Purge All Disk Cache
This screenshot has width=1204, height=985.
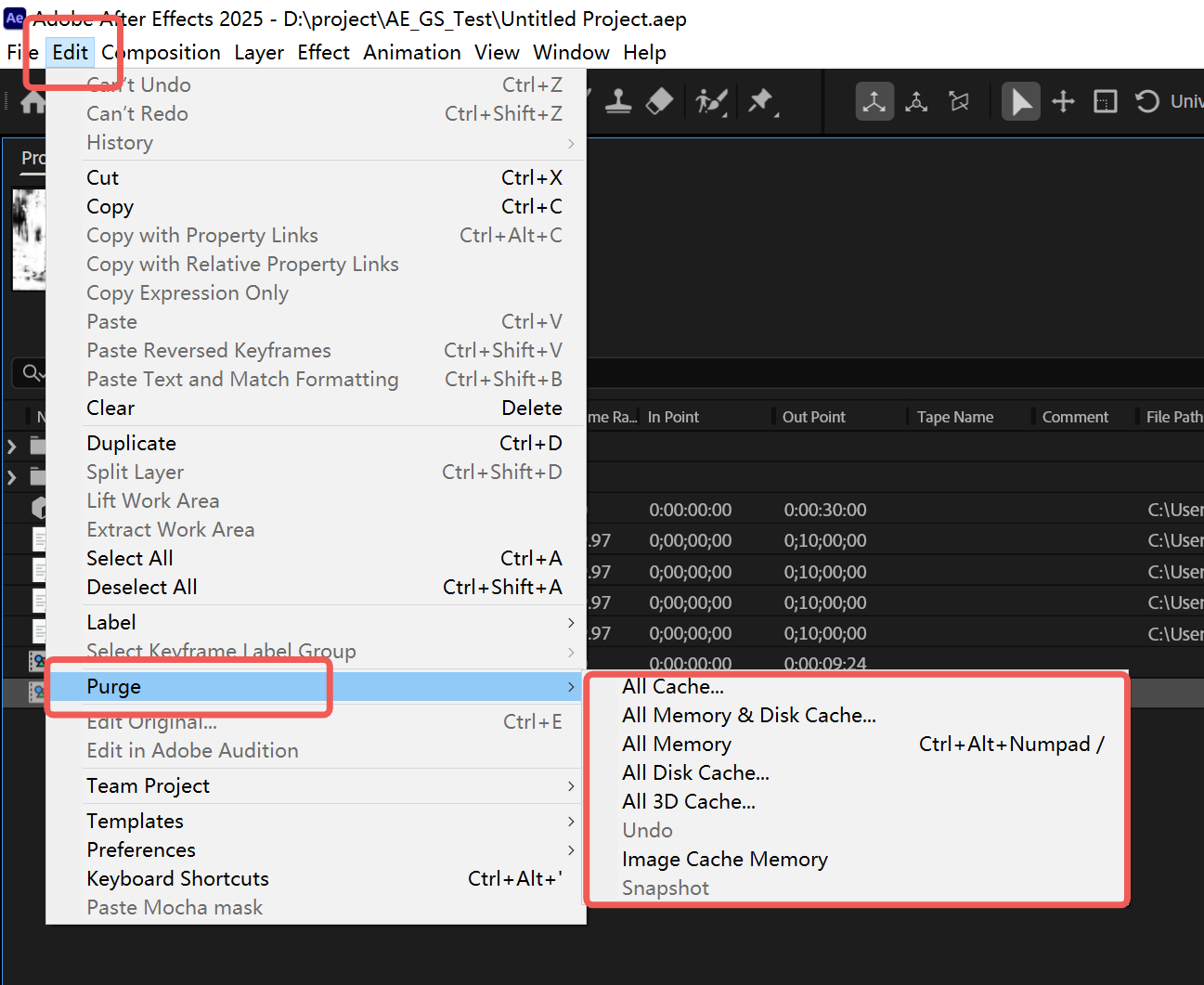coord(856,772)
